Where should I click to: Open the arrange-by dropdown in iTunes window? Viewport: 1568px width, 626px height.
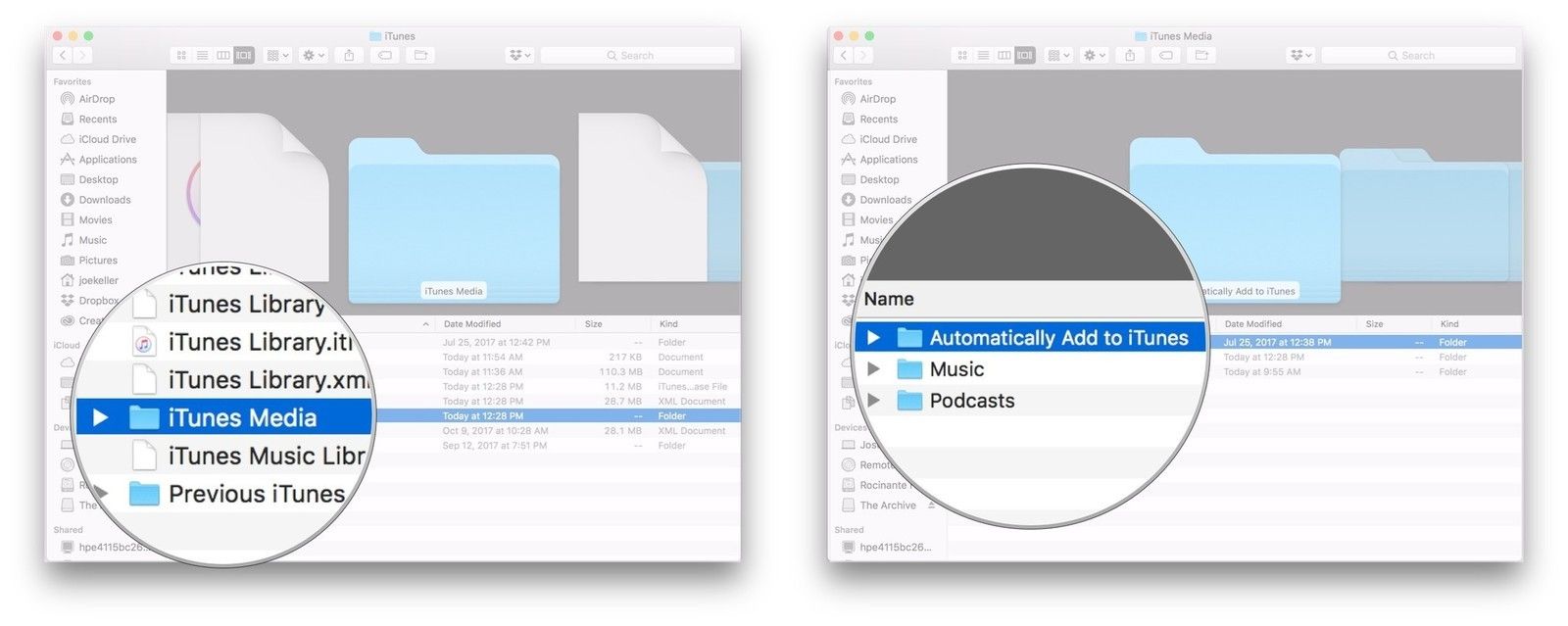click(278, 56)
